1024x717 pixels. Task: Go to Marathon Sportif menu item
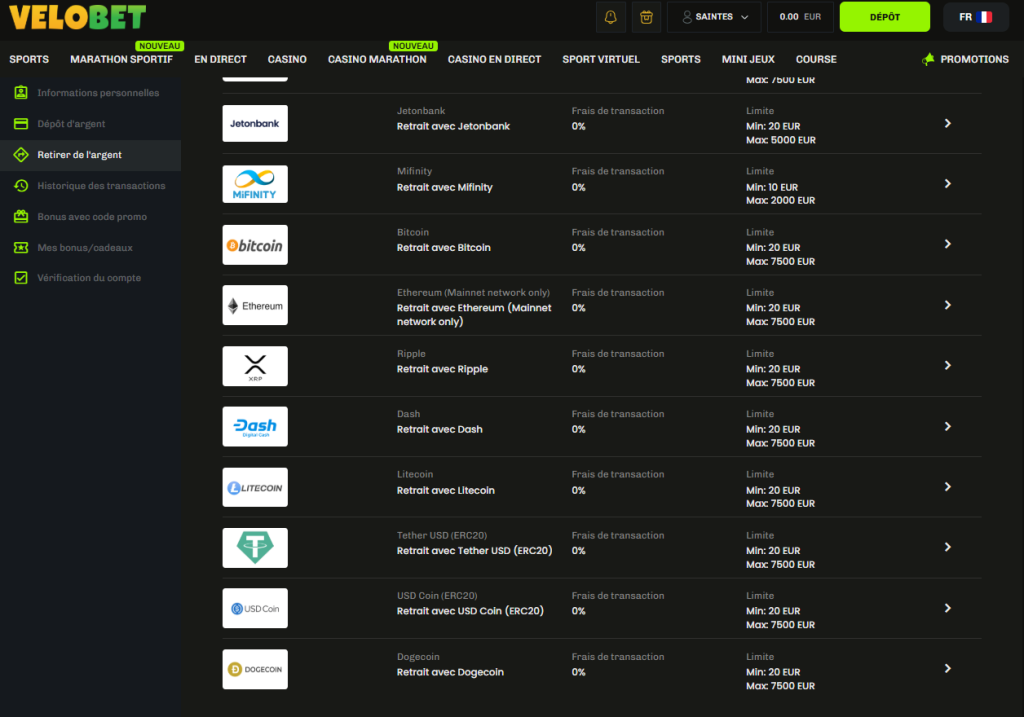pos(121,59)
